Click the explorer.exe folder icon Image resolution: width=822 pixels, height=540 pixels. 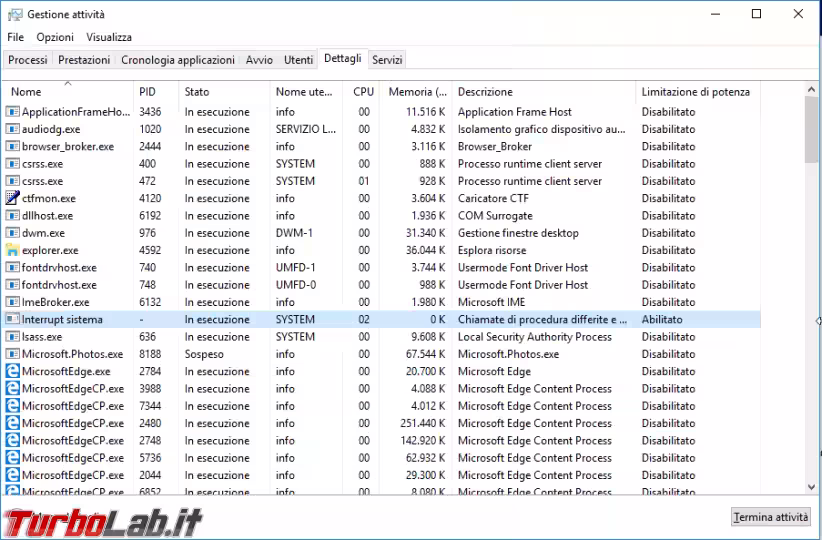coord(13,250)
